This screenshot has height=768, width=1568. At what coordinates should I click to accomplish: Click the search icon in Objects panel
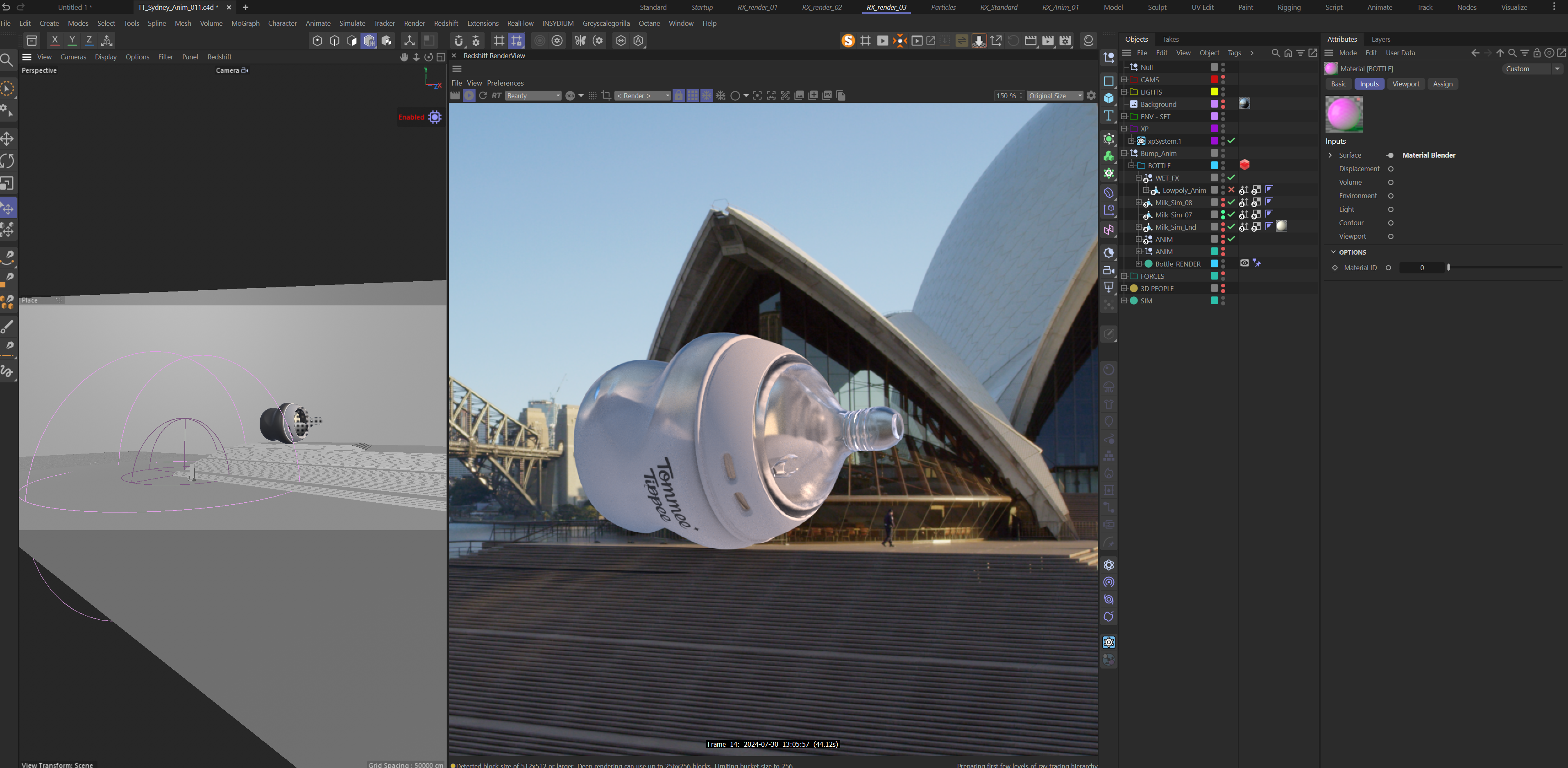(1276, 53)
